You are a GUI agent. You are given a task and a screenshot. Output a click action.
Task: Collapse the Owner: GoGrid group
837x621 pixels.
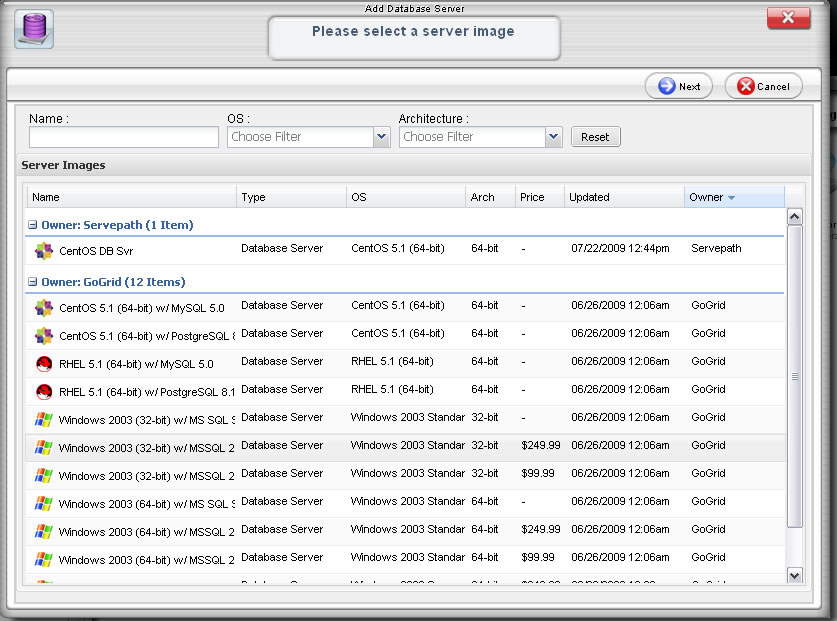point(33,283)
